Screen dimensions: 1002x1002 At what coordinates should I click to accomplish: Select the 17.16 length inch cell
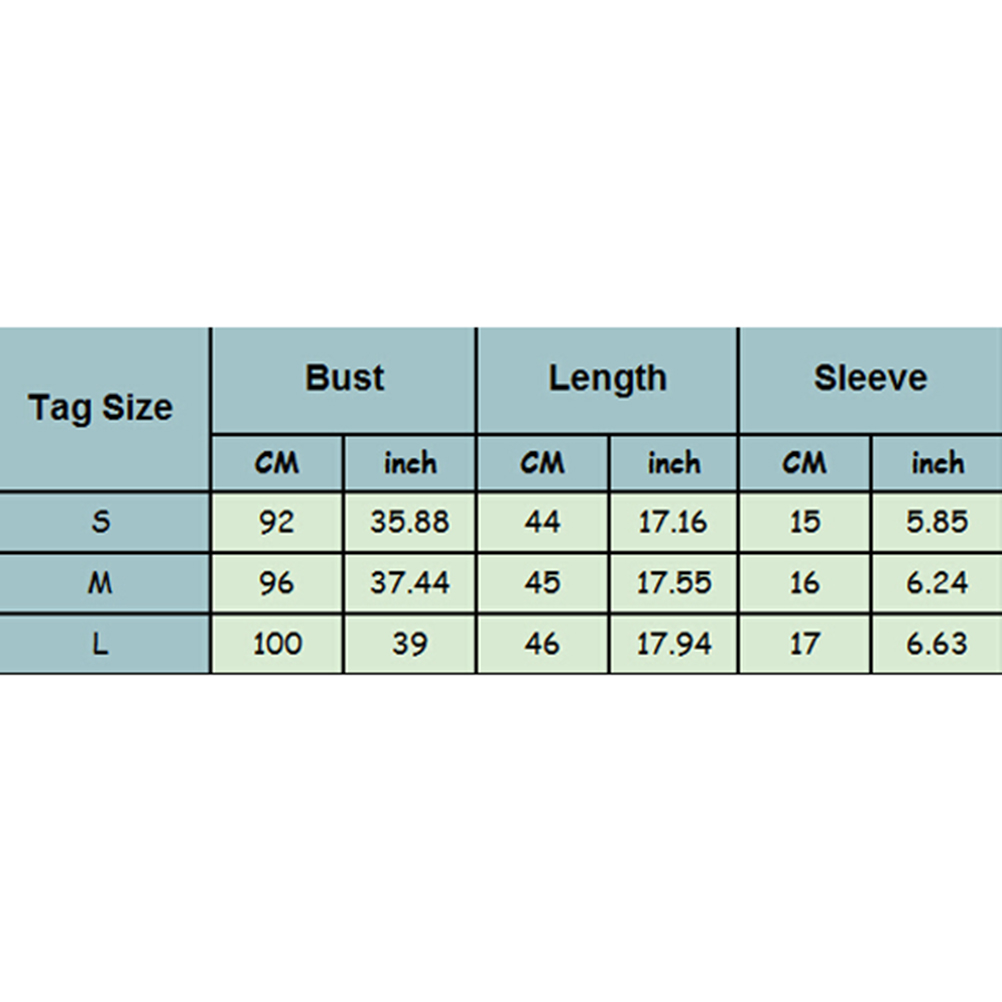(674, 522)
